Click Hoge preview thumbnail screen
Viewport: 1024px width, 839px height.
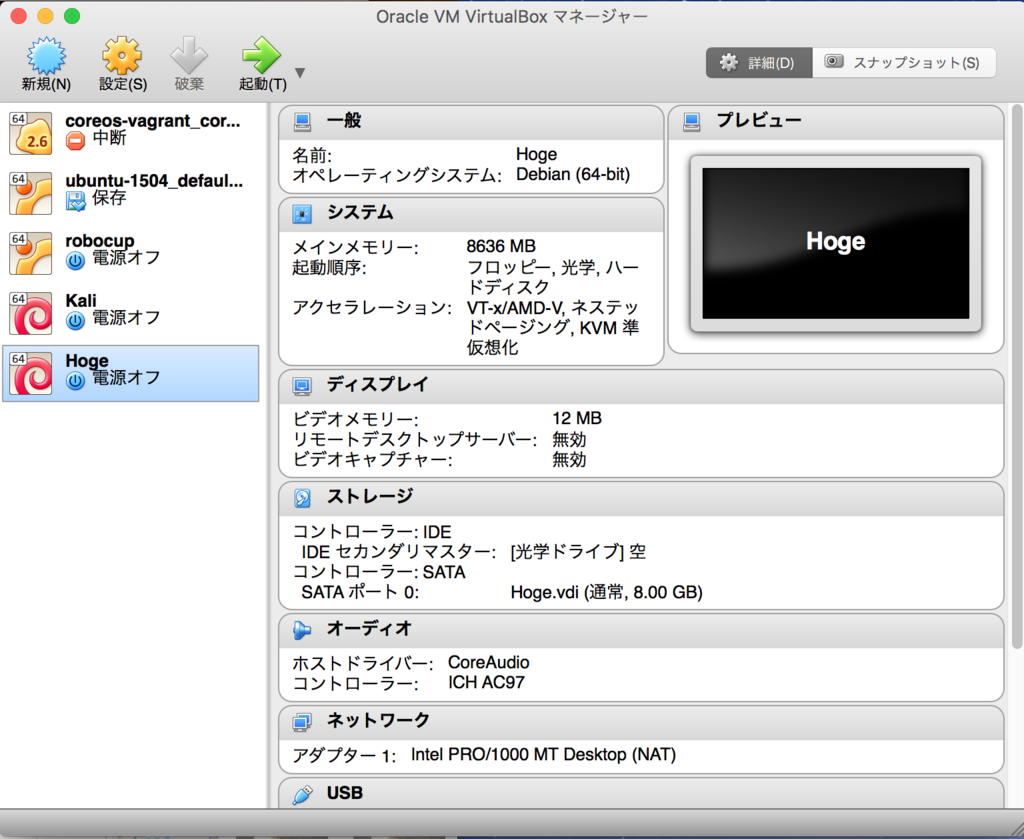click(x=835, y=244)
